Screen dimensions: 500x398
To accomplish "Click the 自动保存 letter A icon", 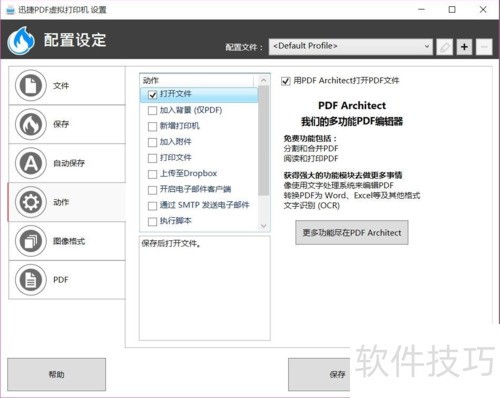I will click(30, 163).
